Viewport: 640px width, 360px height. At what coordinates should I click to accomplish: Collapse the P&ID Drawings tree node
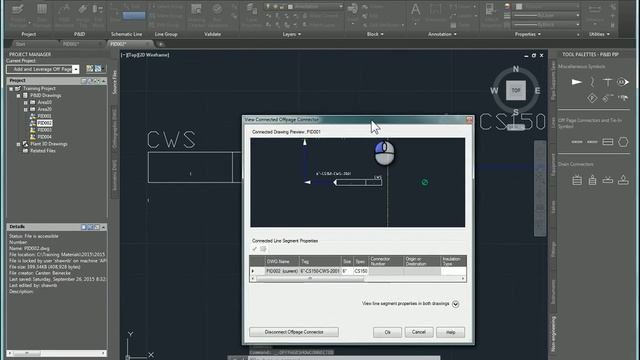click(18, 96)
